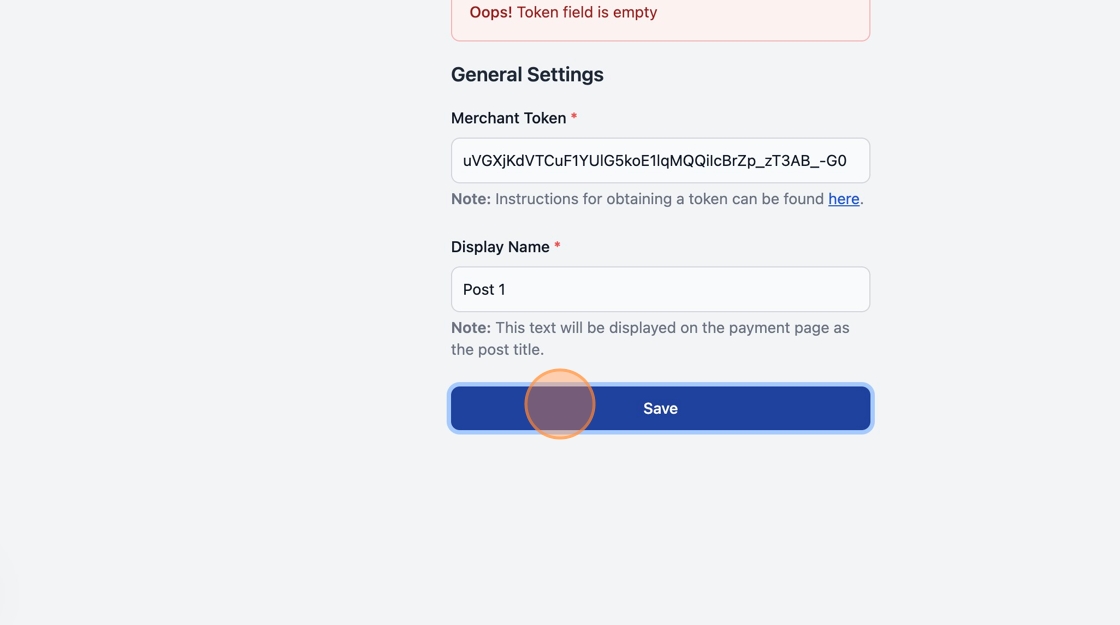Open the 'here' token instructions link
Image resolution: width=1120 pixels, height=625 pixels.
[x=843, y=199]
